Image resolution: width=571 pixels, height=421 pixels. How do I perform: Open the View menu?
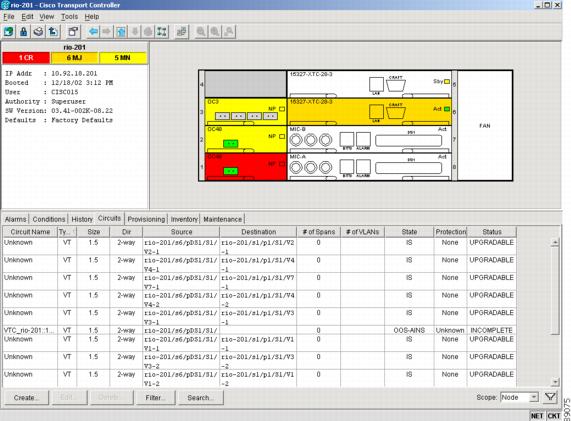47,16
